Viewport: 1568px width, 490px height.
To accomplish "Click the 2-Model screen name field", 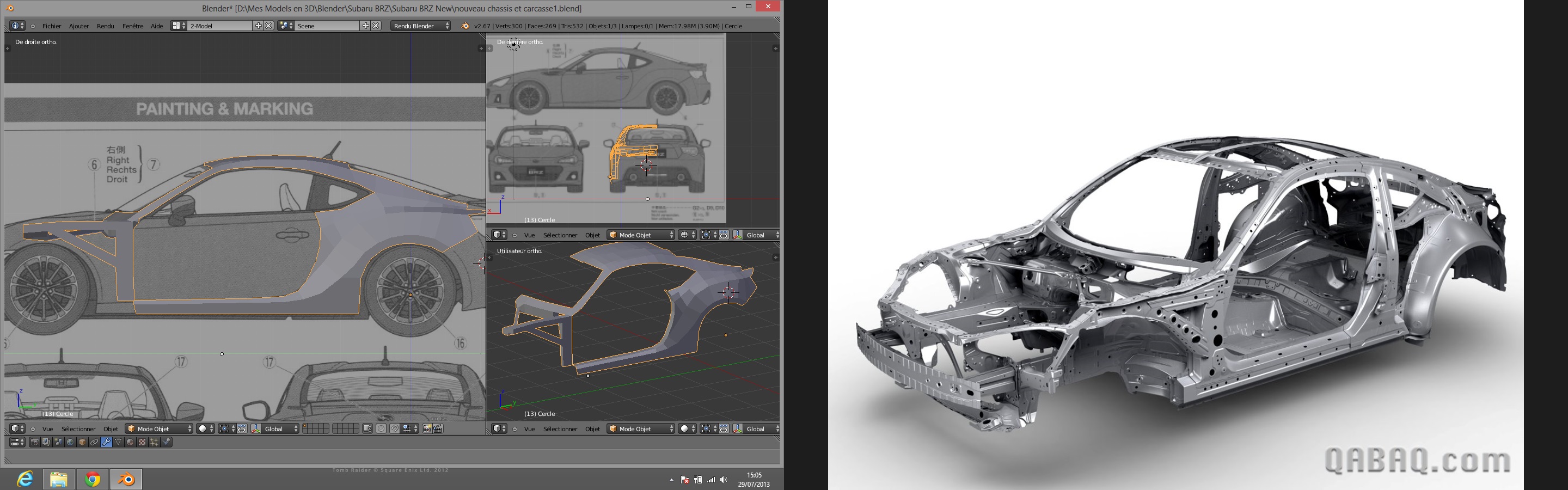I will pyautogui.click(x=220, y=26).
